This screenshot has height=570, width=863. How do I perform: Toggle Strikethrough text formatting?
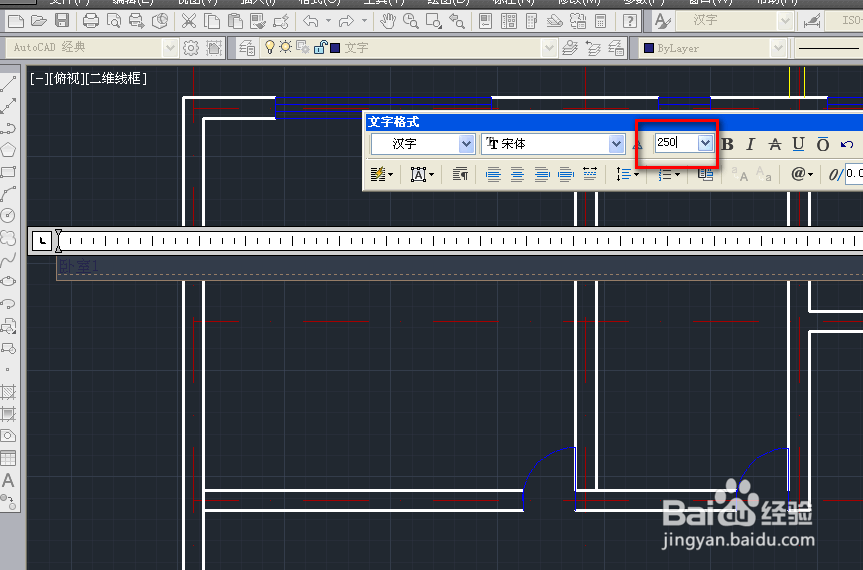point(775,144)
